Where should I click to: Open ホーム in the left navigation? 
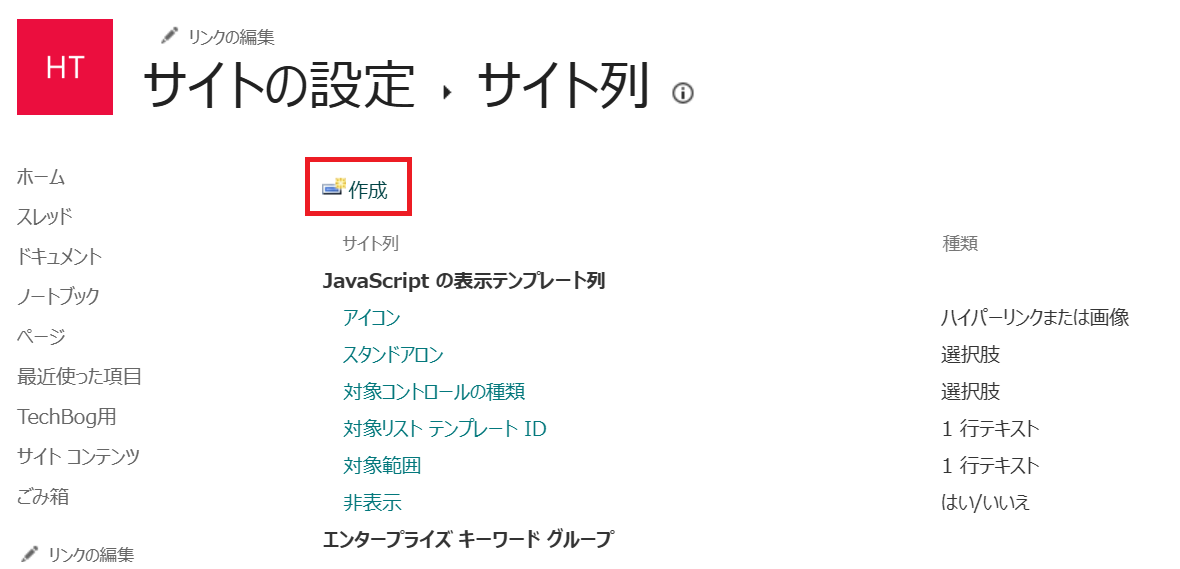point(41,178)
